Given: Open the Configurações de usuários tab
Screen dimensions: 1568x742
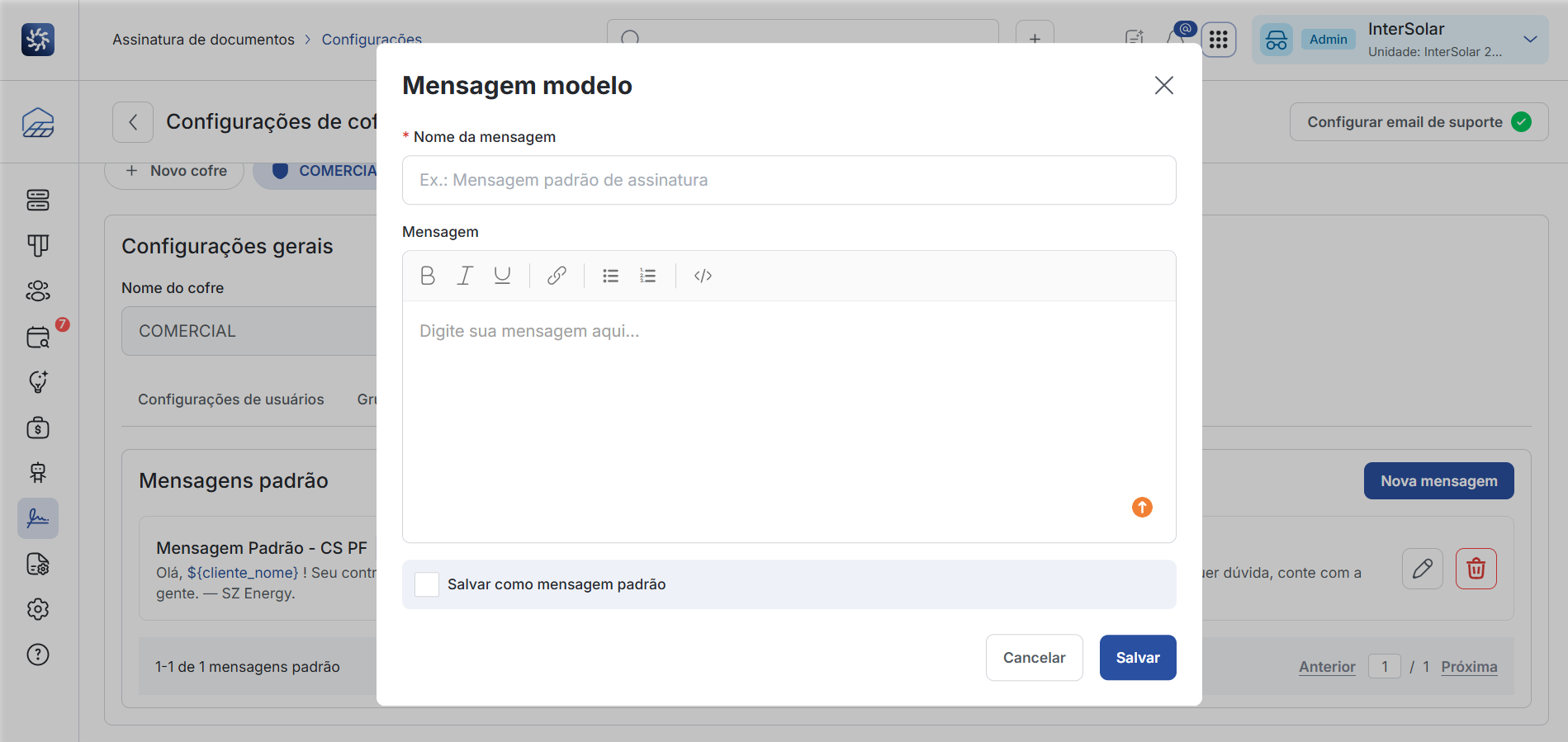Looking at the screenshot, I should [x=231, y=399].
